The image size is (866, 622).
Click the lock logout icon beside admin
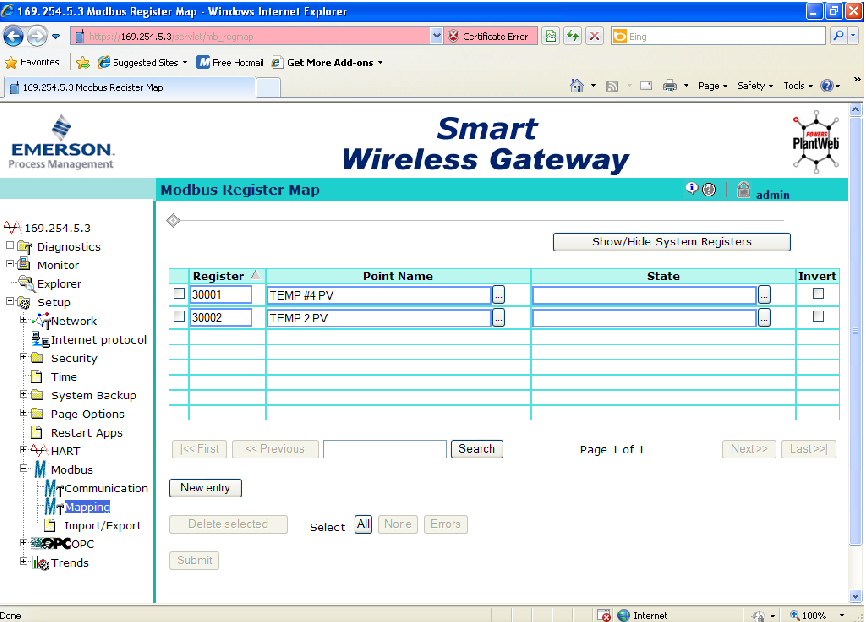(743, 189)
